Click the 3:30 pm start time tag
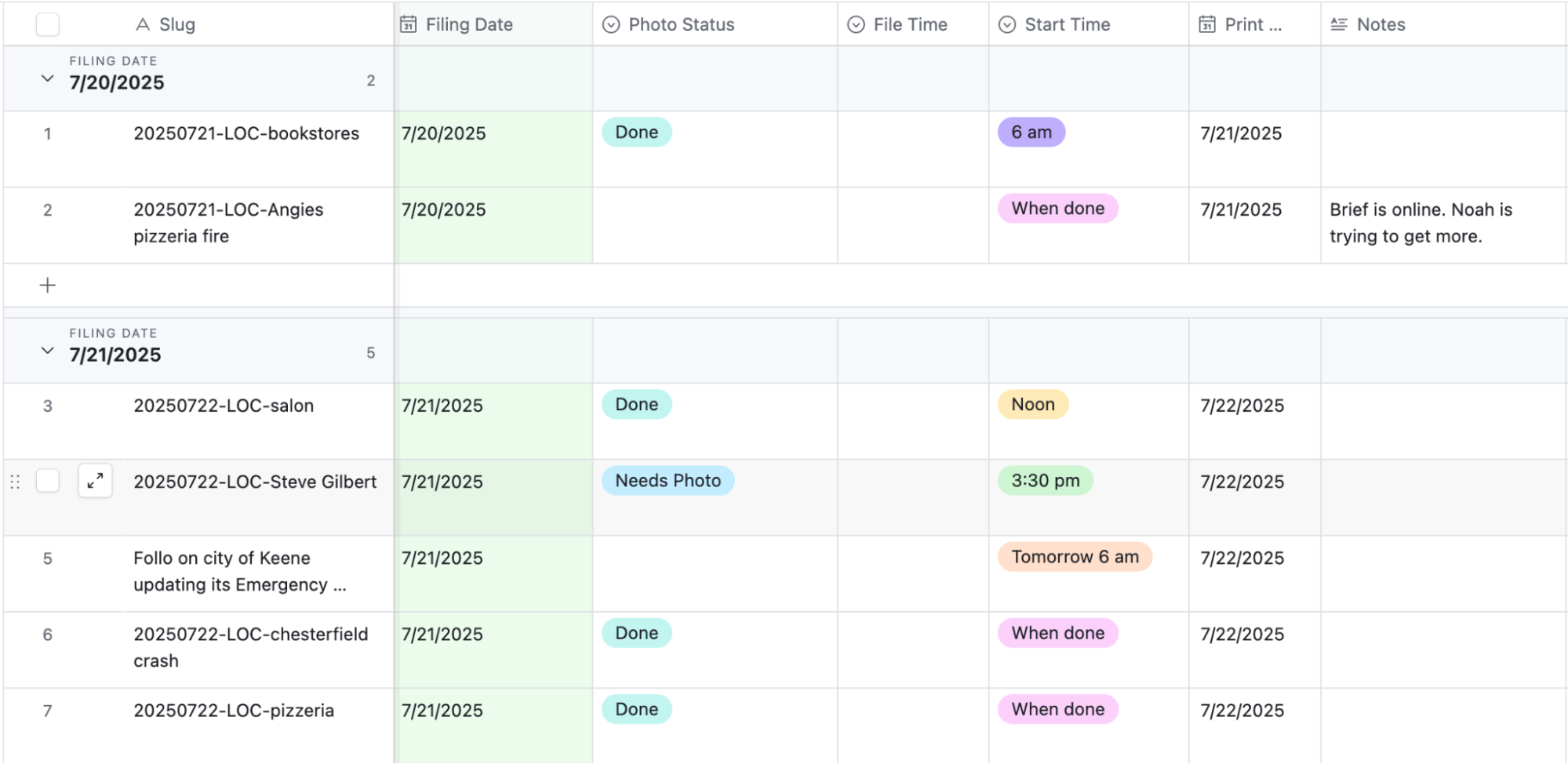Viewport: 1568px width, 764px height. pyautogui.click(x=1046, y=480)
